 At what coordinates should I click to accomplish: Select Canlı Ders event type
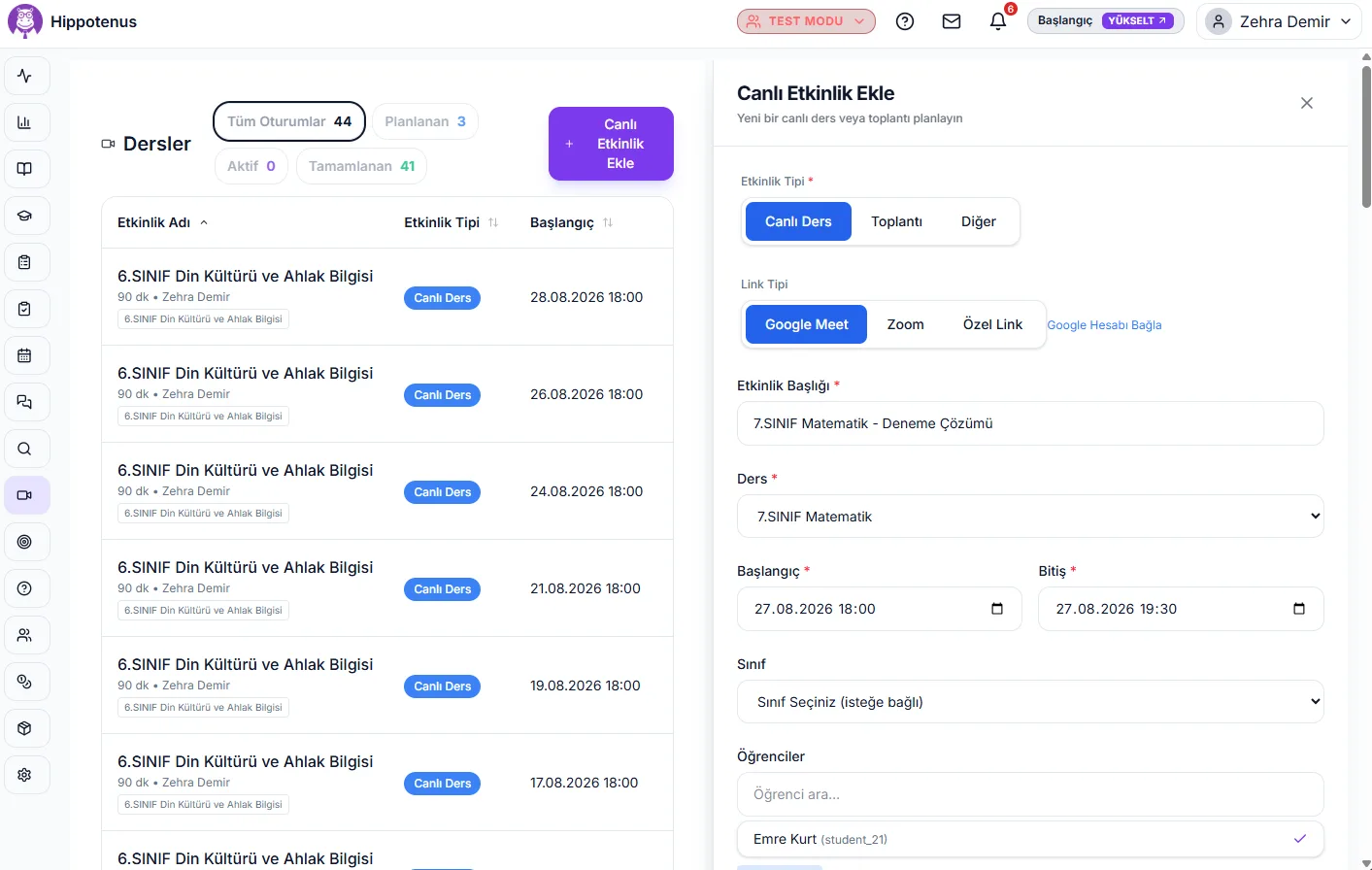click(x=798, y=221)
